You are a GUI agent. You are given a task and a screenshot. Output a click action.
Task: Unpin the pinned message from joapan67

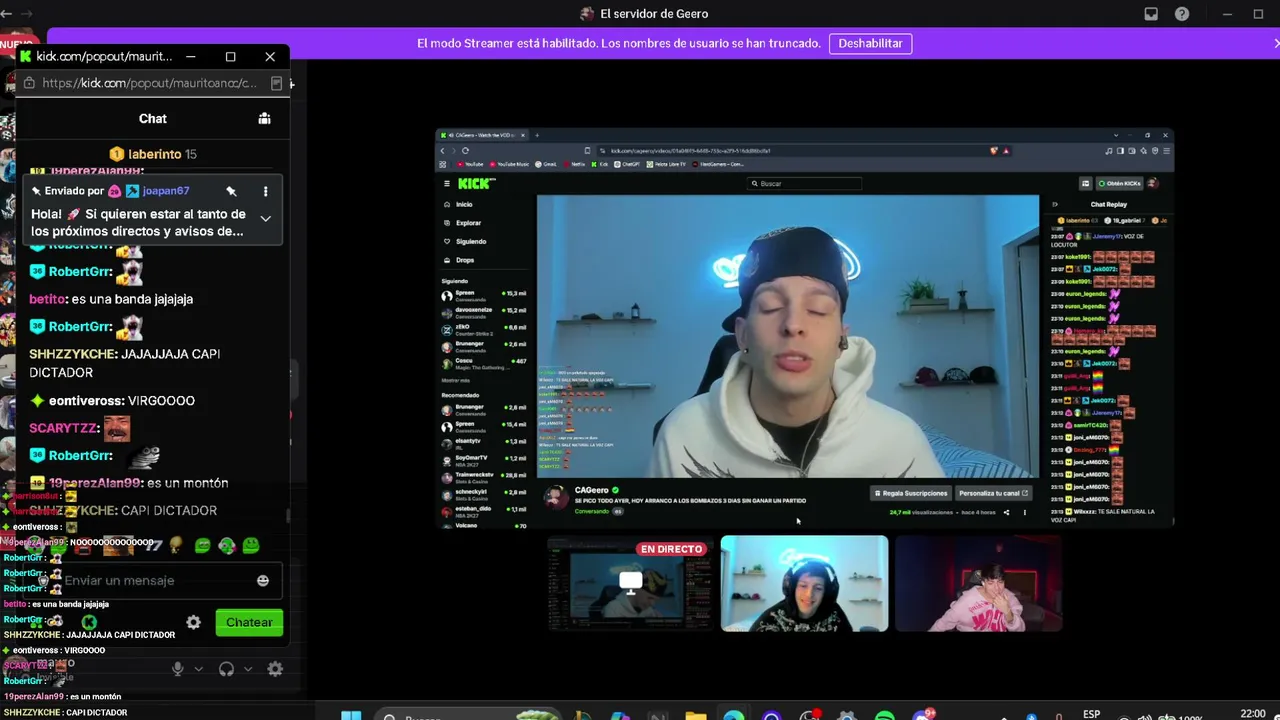(231, 191)
